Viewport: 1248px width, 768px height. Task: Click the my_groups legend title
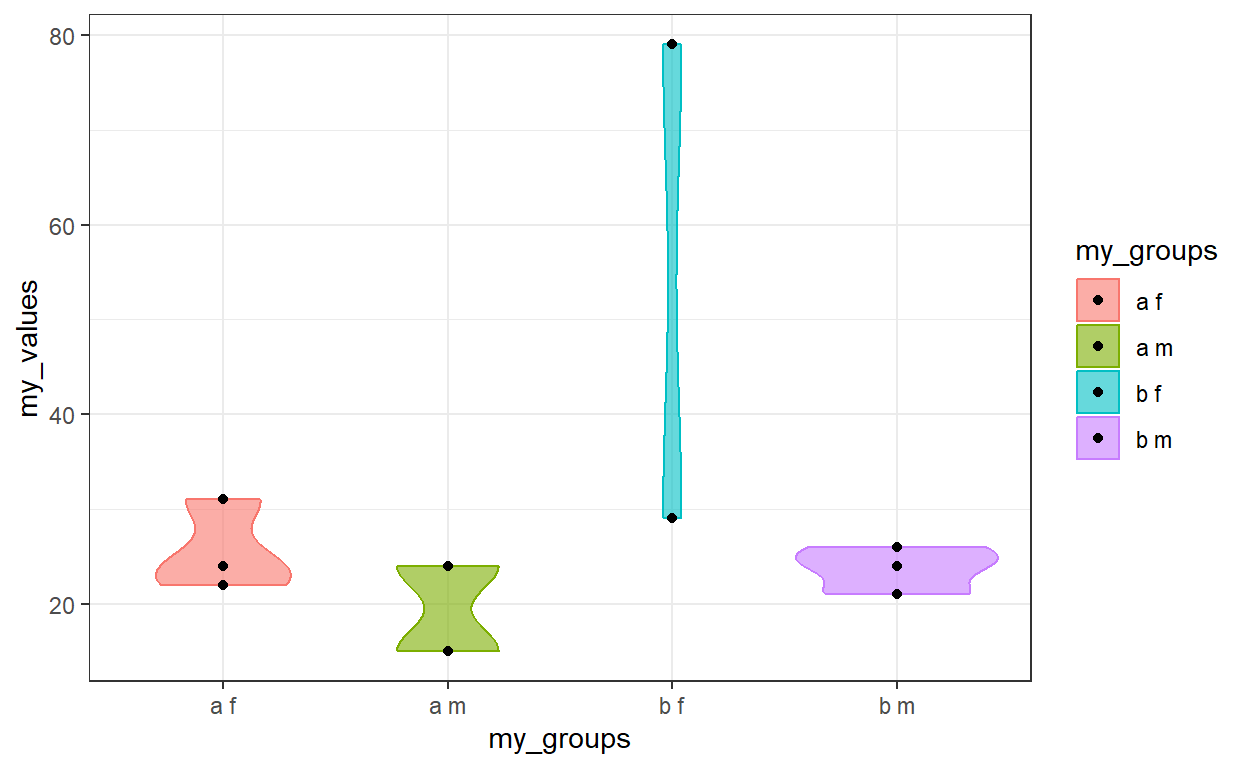1146,252
